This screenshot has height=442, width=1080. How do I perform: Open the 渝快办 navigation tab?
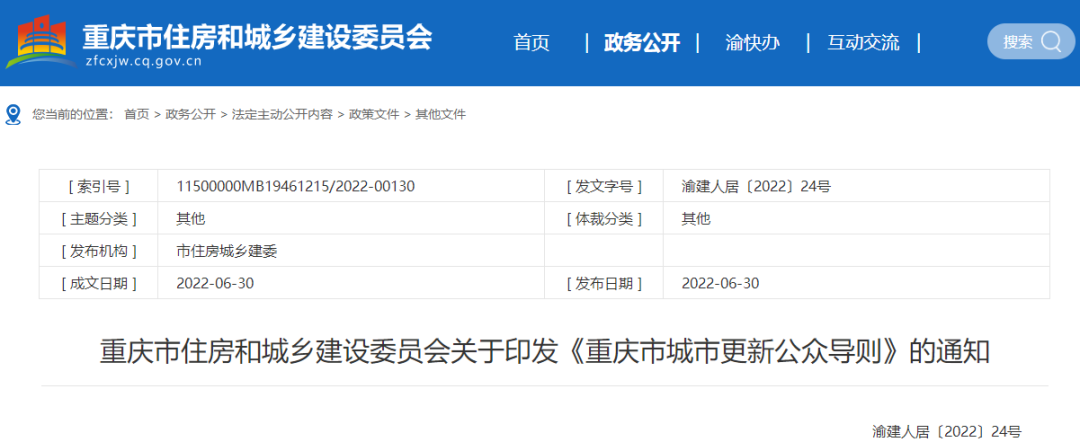pos(752,43)
